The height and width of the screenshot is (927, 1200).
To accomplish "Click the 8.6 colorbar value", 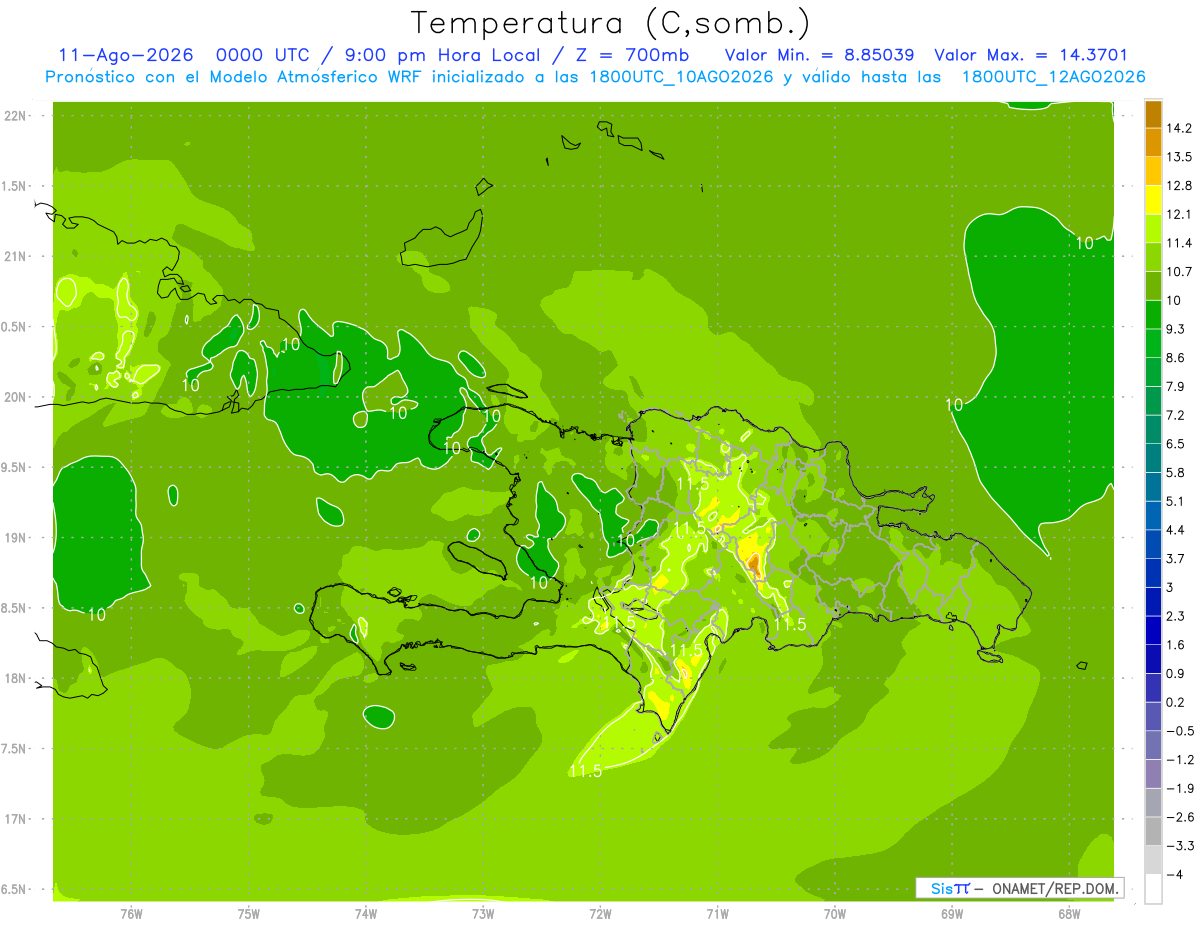I will 1176,358.
